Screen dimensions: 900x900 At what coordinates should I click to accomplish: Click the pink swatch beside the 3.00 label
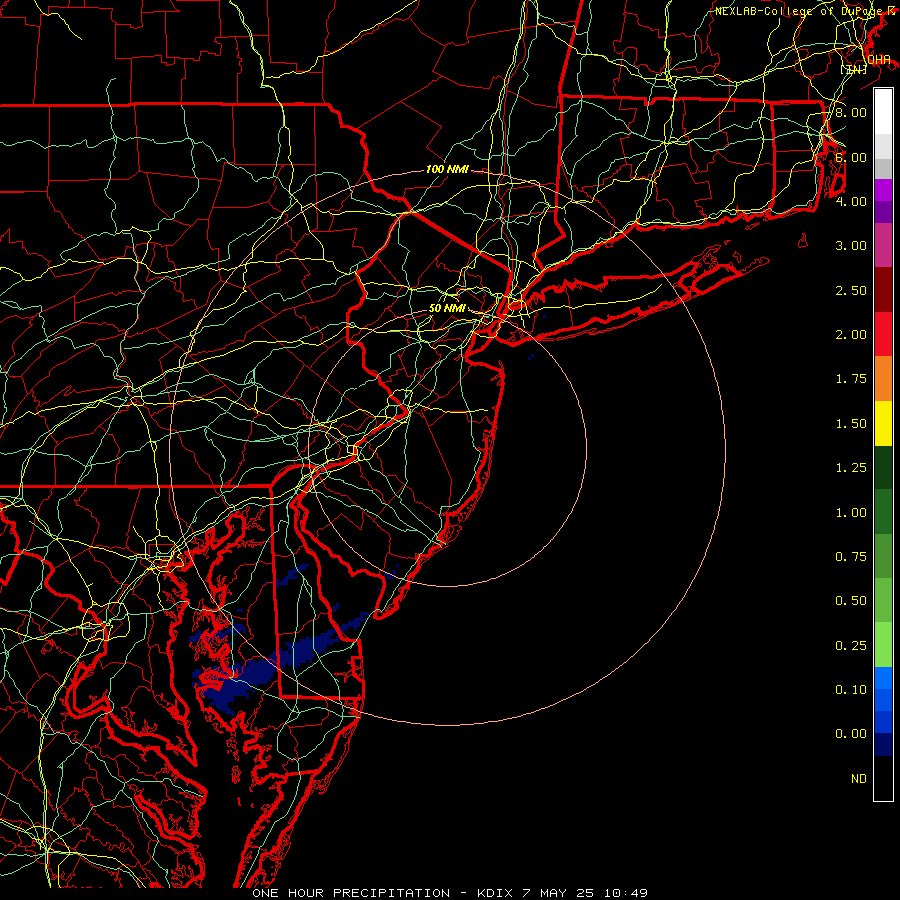pyautogui.click(x=883, y=245)
